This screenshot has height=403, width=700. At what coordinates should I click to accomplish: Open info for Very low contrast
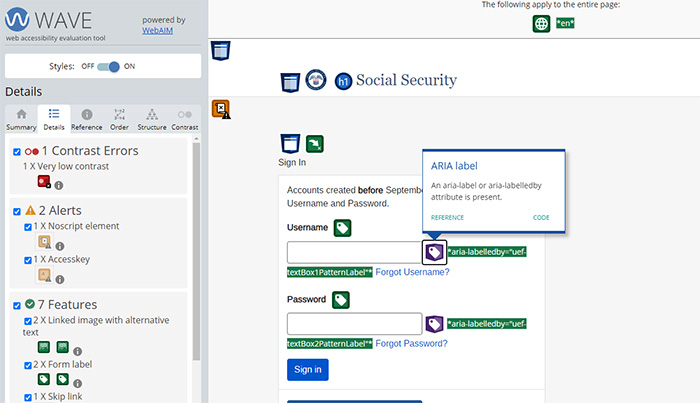58,185
